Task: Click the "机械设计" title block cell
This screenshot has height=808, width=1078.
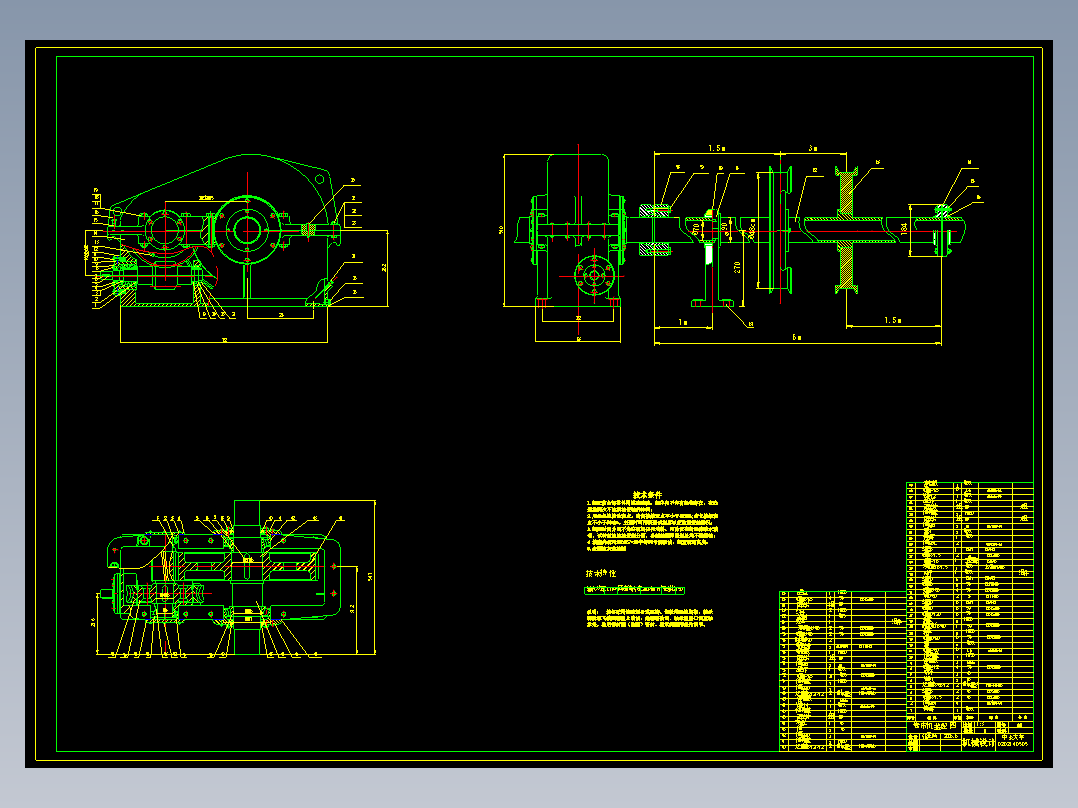Action: 978,743
